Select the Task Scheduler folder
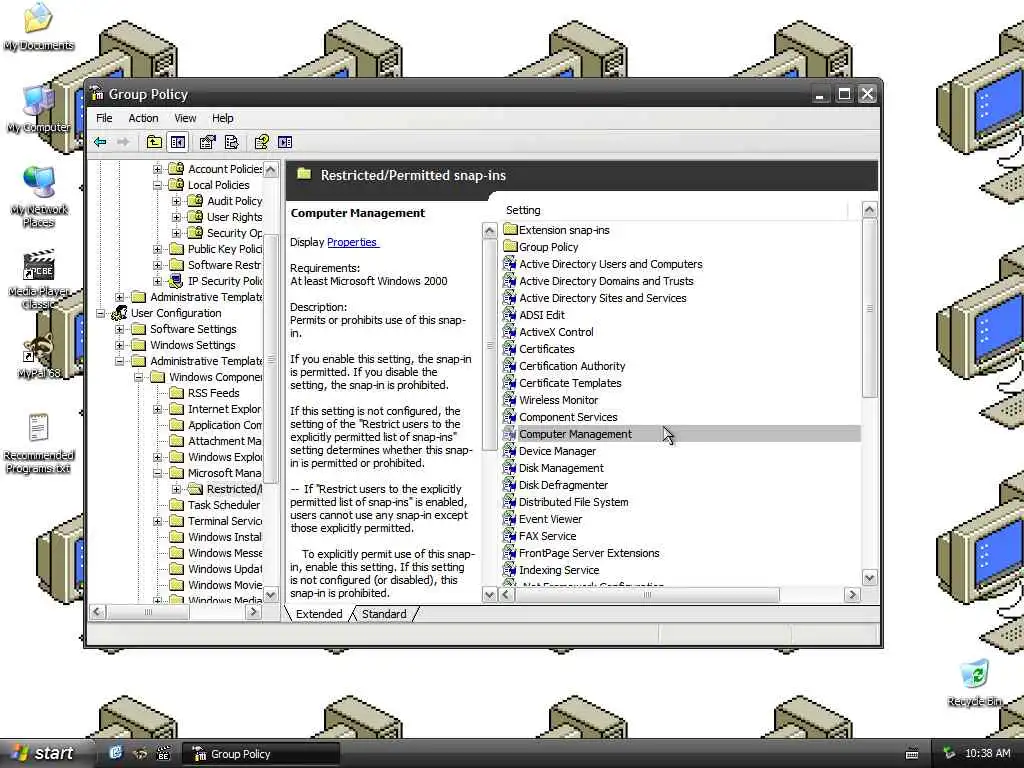Viewport: 1024px width, 768px height. [223, 505]
